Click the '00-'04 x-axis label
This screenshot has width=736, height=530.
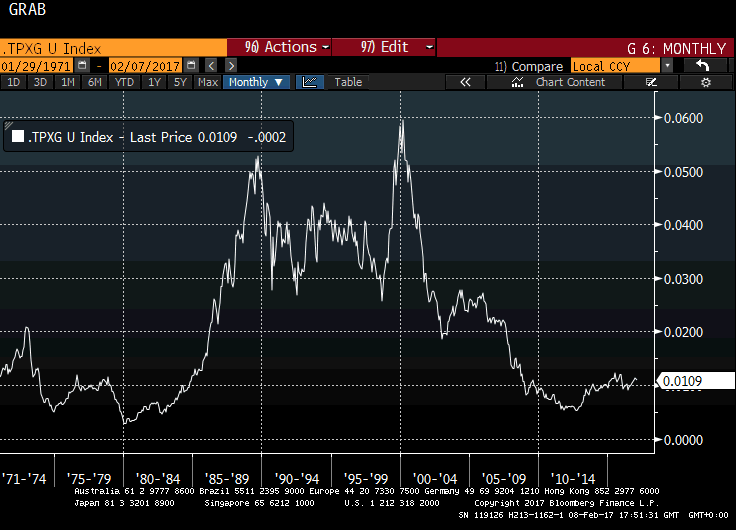(x=435, y=479)
